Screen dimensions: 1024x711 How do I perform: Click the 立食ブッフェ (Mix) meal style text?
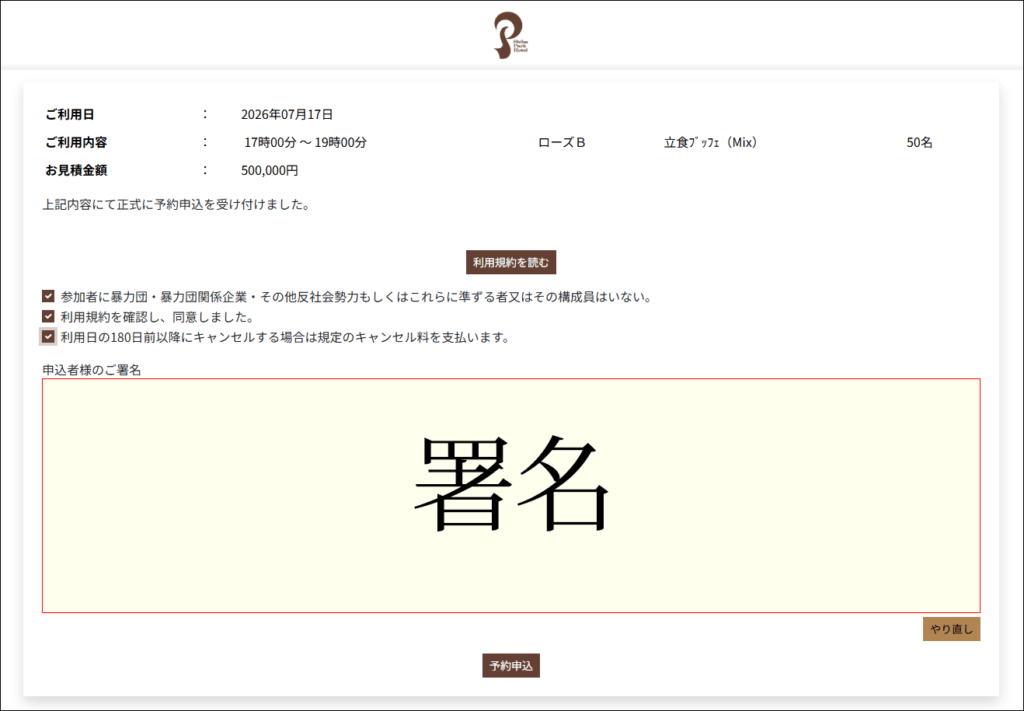point(710,143)
